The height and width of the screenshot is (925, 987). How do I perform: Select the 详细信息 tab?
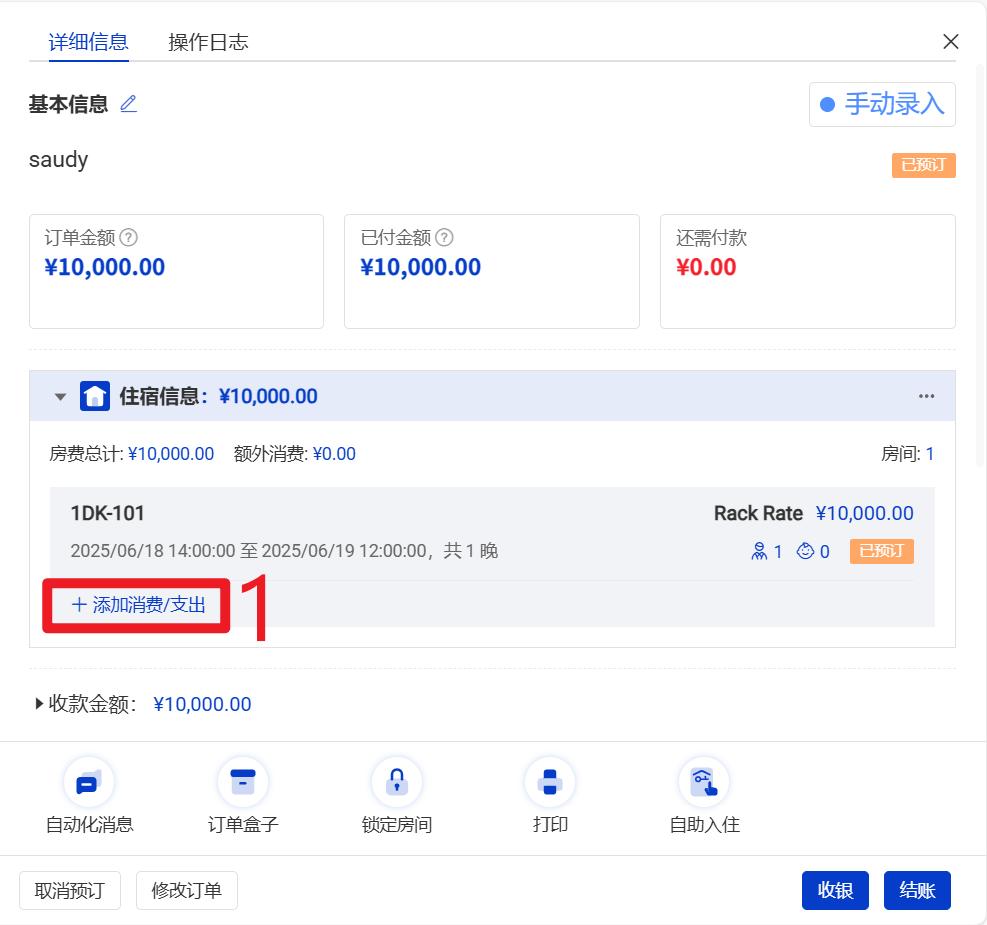[x=88, y=42]
